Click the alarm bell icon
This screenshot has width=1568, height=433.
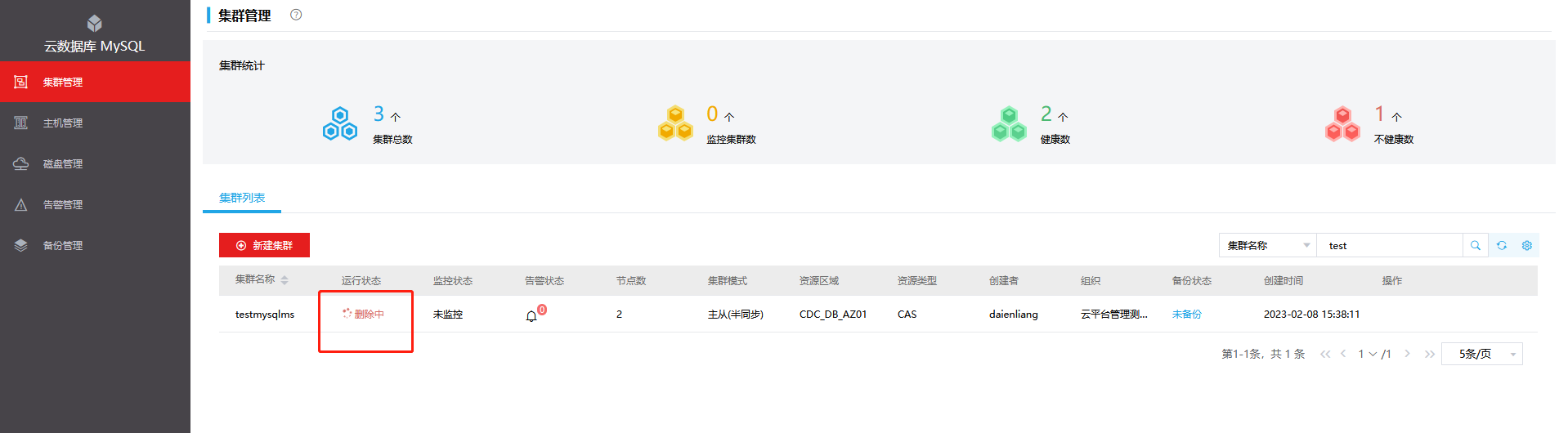[532, 315]
